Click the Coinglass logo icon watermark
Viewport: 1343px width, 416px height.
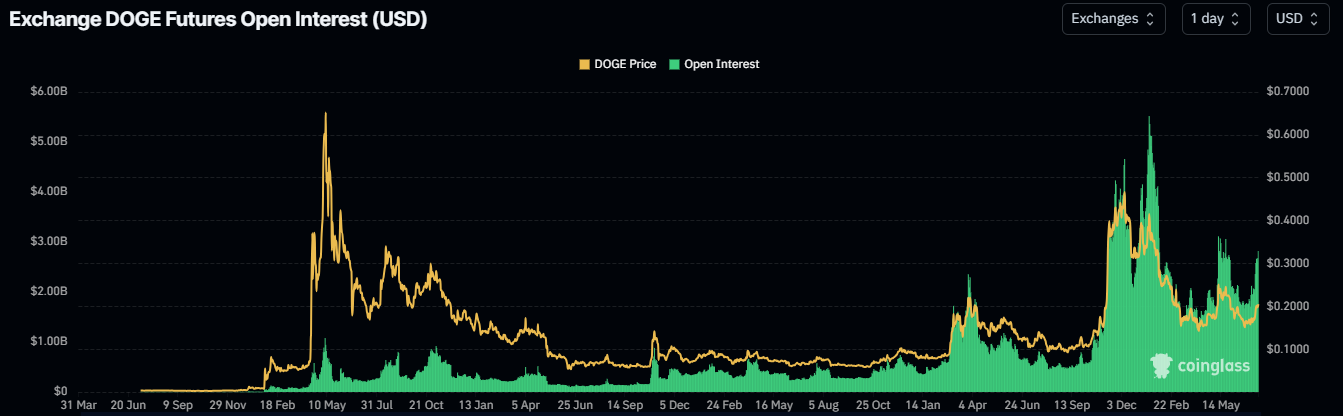[1161, 366]
